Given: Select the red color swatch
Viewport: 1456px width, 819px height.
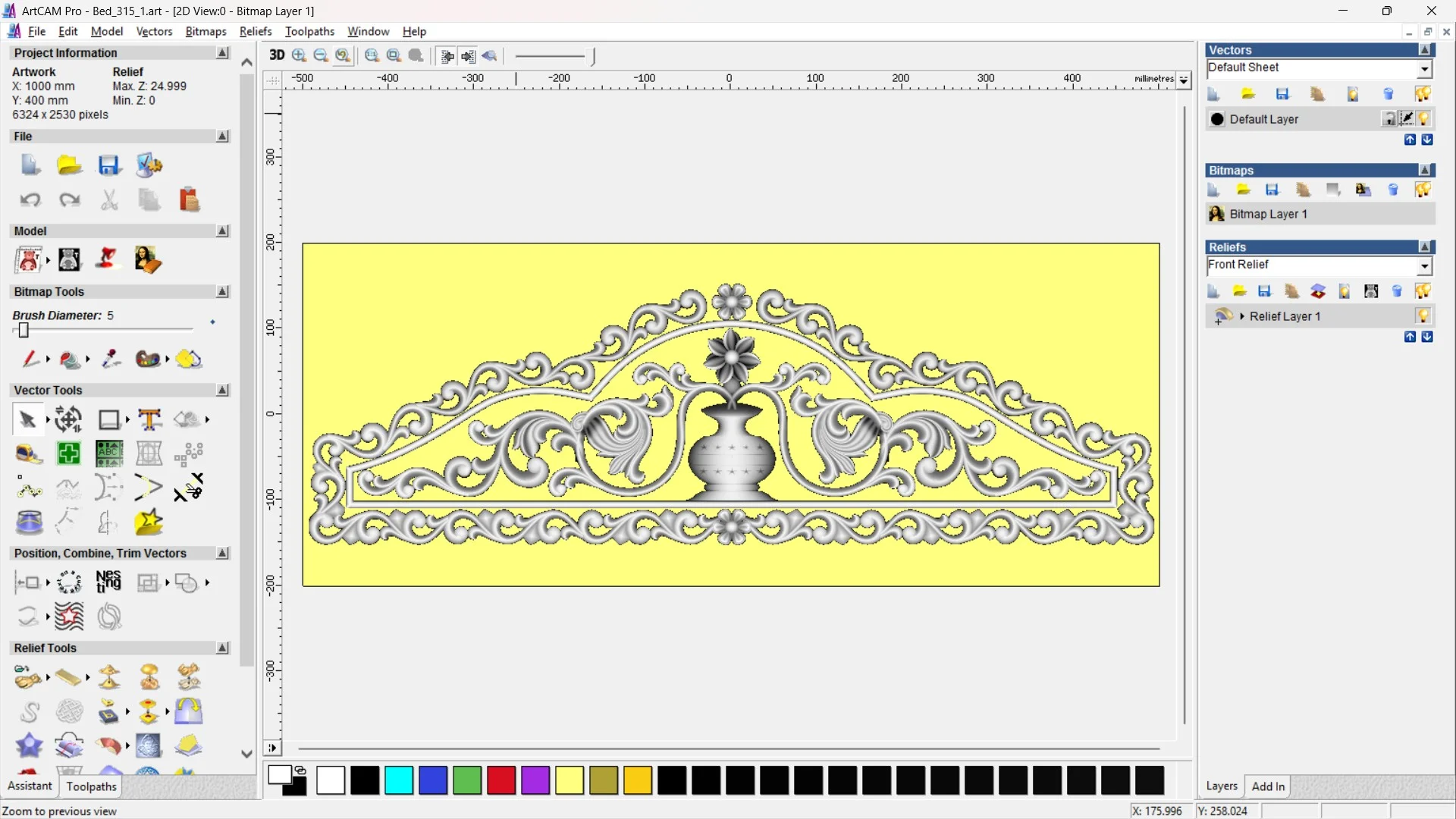Looking at the screenshot, I should [x=501, y=780].
